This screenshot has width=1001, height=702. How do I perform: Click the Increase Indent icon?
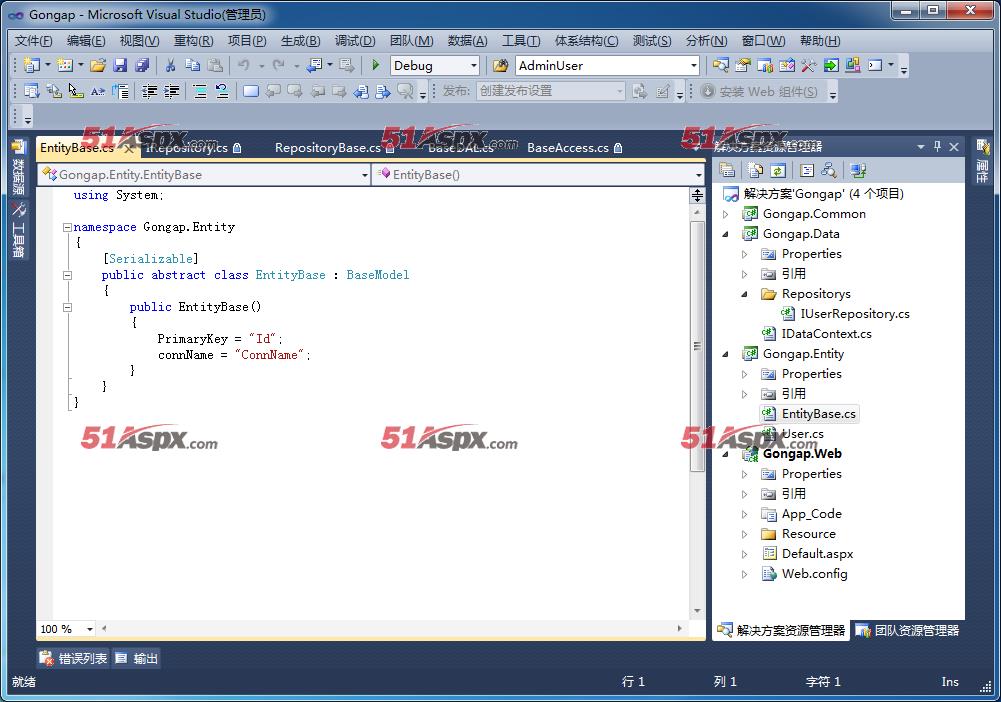click(x=171, y=91)
